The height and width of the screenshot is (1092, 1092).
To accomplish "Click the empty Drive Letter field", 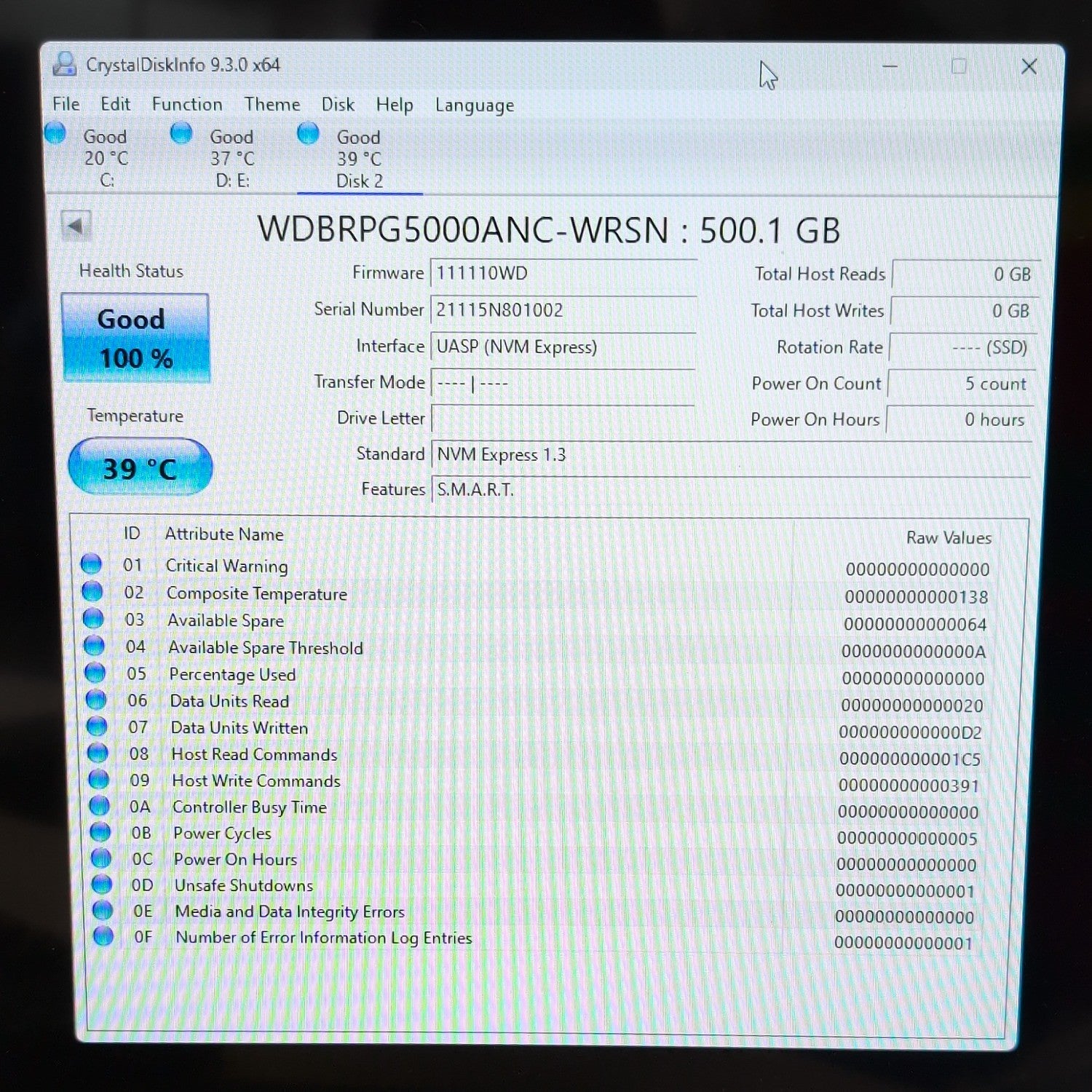I will click(x=563, y=419).
